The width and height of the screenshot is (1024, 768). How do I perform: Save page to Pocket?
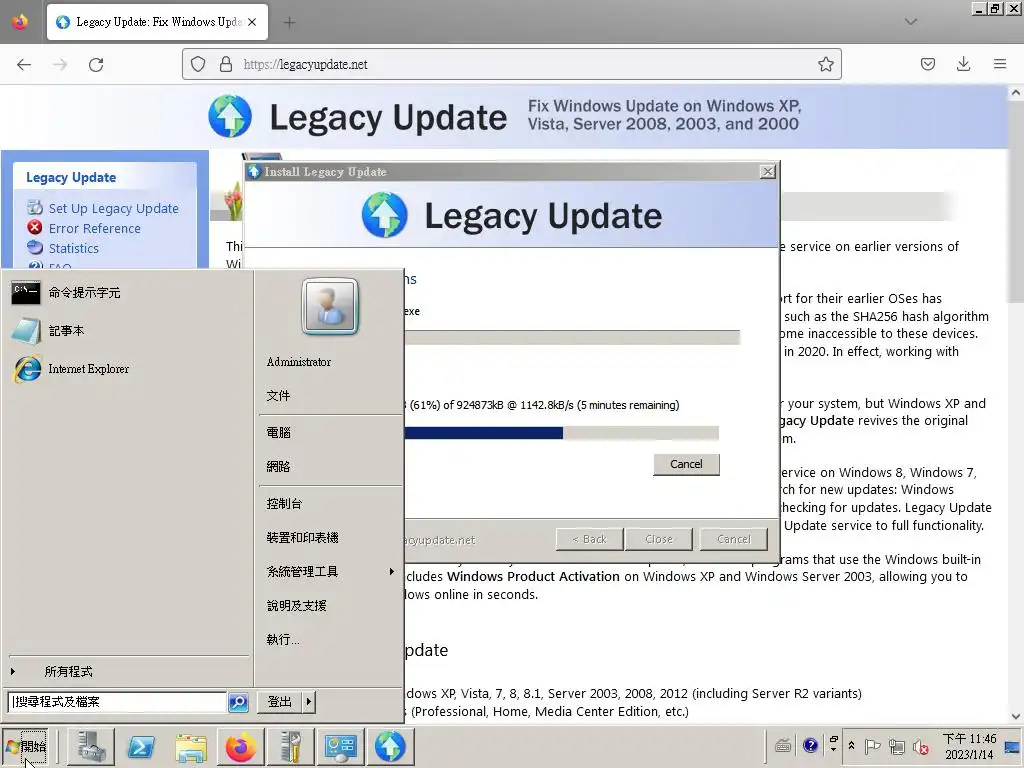[927, 64]
